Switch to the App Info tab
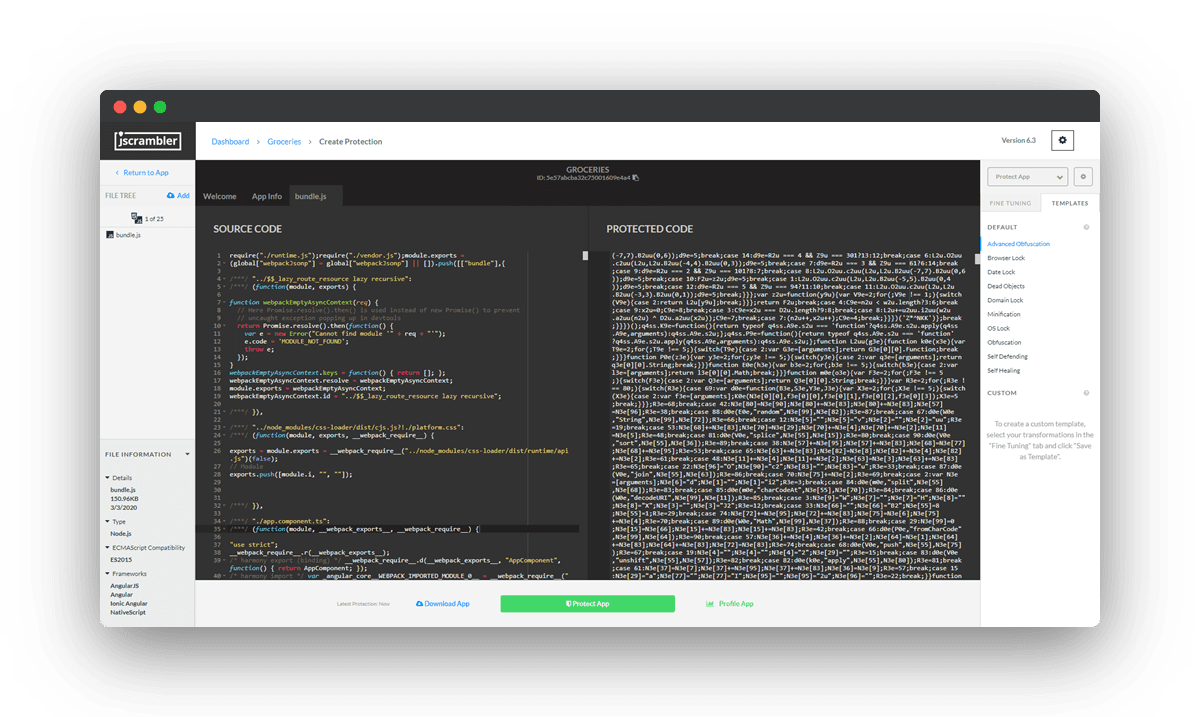 pos(266,196)
